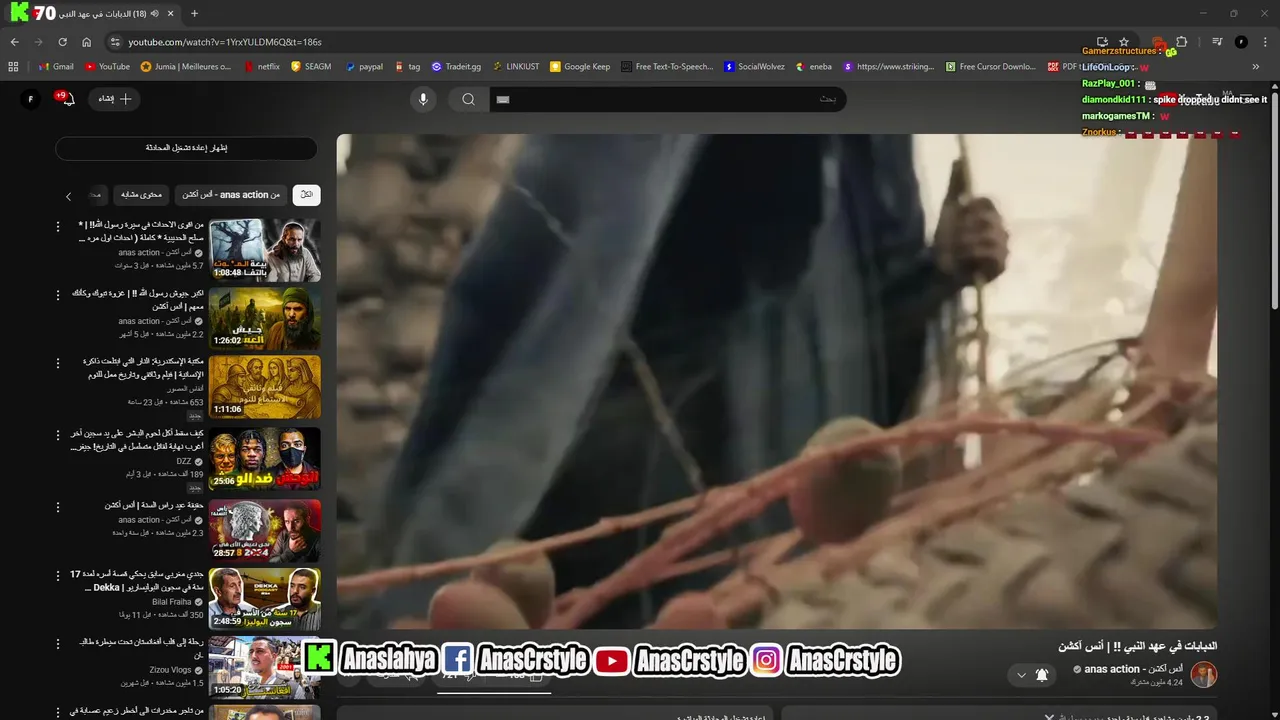Screen dimensions: 1280x720
Task: Open options menu for the 1:26:02 video
Action: coord(57,295)
